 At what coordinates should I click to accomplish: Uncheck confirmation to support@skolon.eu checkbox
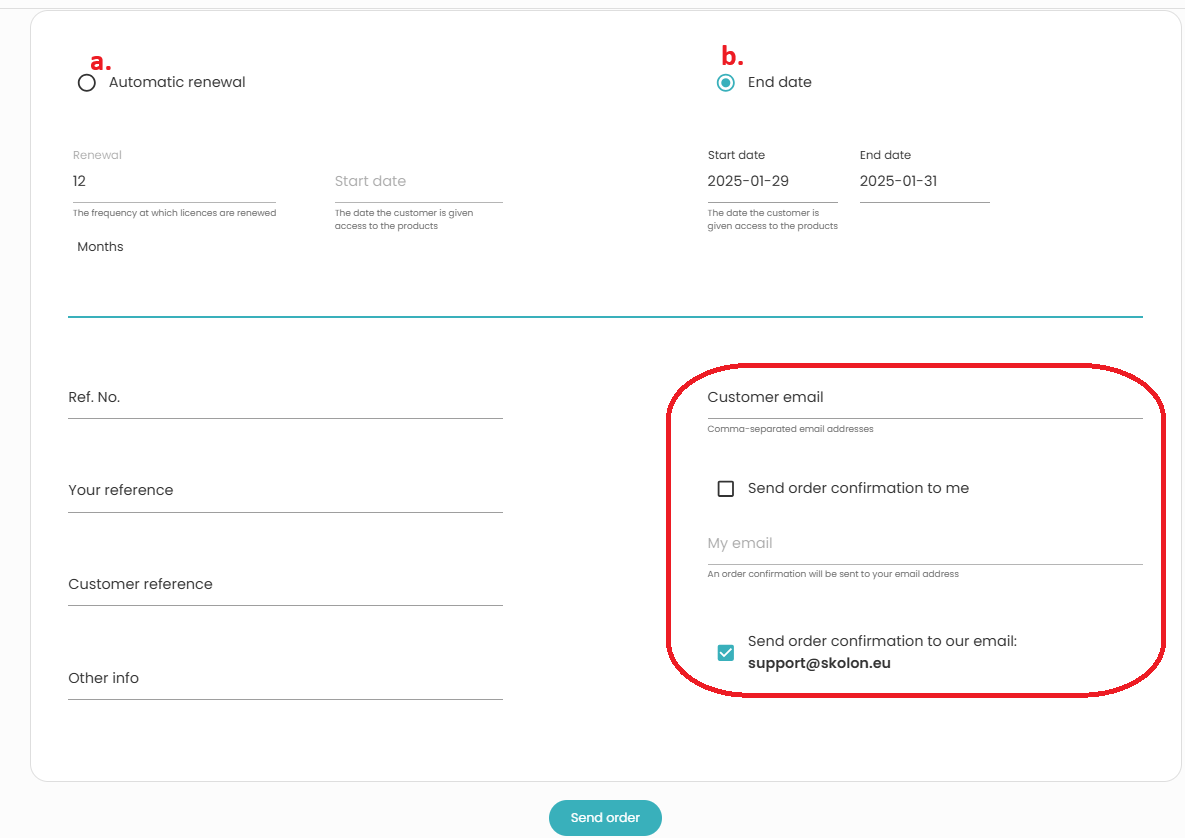726,652
